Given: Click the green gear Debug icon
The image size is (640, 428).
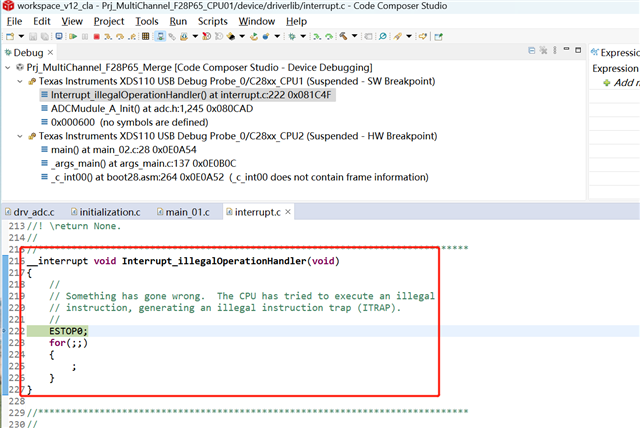Looking at the screenshot, I should 291,36.
